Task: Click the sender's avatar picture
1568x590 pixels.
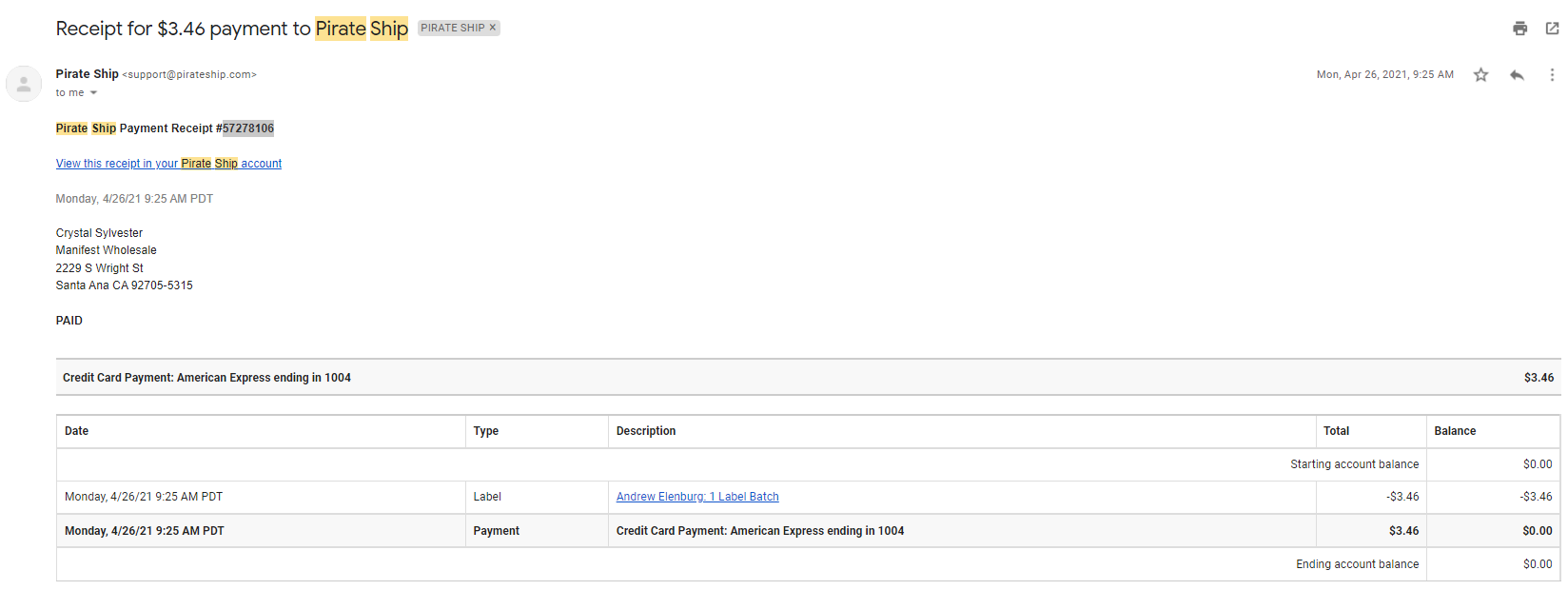Action: pyautogui.click(x=24, y=84)
